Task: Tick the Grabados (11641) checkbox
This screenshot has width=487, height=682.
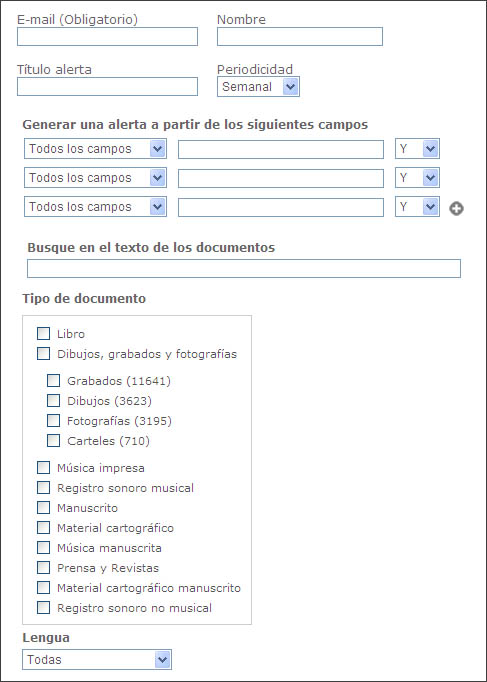Action: click(x=53, y=381)
